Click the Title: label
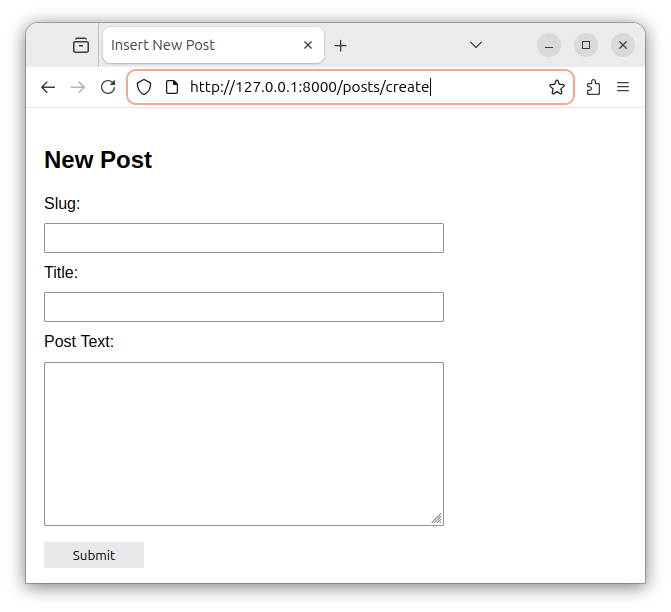This screenshot has width=671, height=612. coord(61,273)
